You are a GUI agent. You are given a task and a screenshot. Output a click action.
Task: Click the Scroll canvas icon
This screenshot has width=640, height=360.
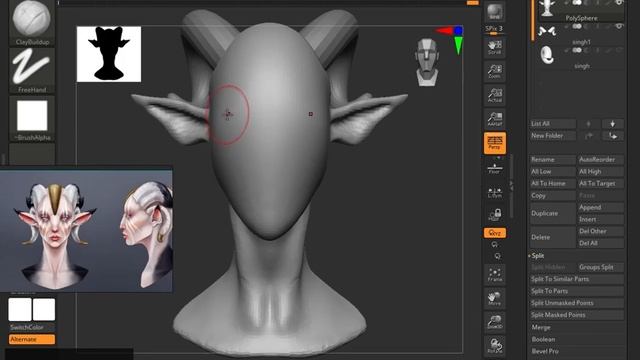click(x=495, y=47)
